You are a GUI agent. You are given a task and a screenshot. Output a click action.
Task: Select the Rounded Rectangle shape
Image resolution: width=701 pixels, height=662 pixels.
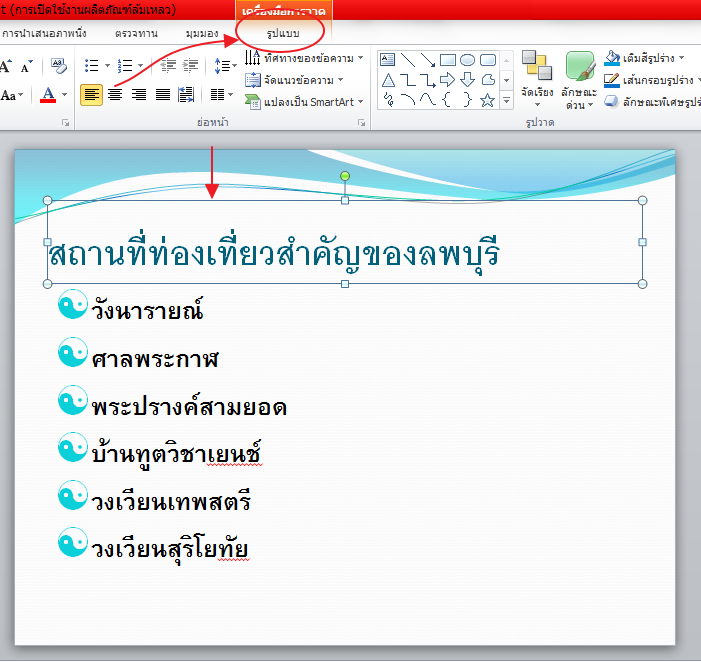pos(488,59)
